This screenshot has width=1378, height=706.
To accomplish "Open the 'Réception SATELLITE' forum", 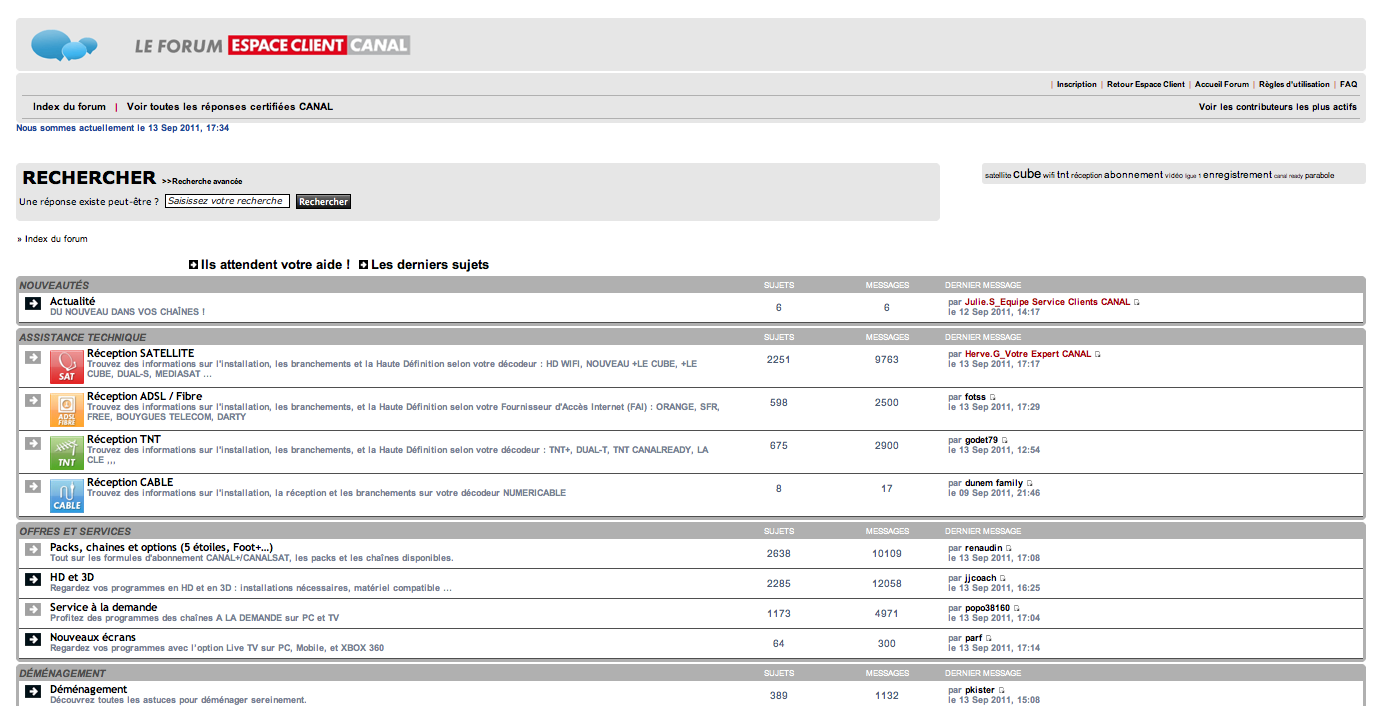I will point(140,353).
